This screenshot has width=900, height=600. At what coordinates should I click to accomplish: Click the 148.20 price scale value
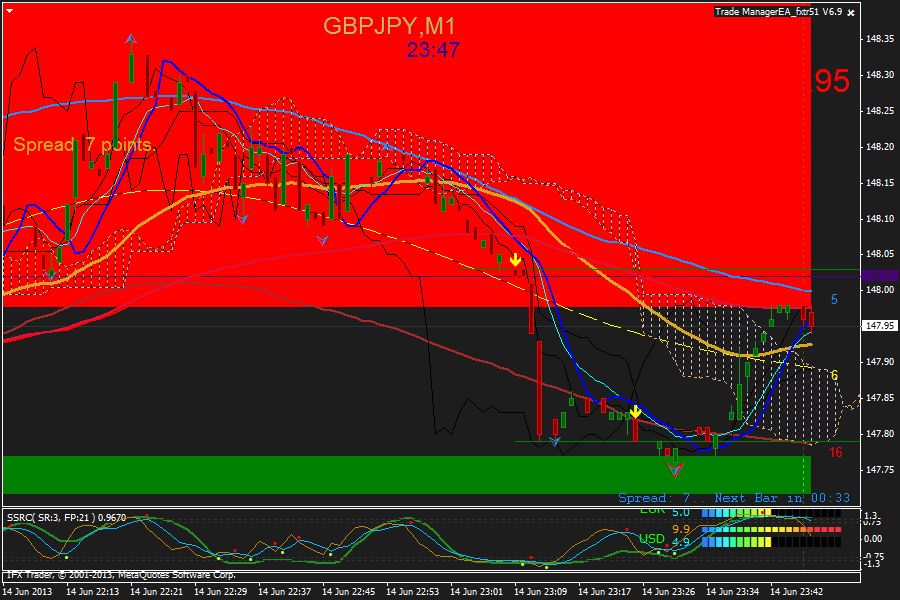[880, 147]
